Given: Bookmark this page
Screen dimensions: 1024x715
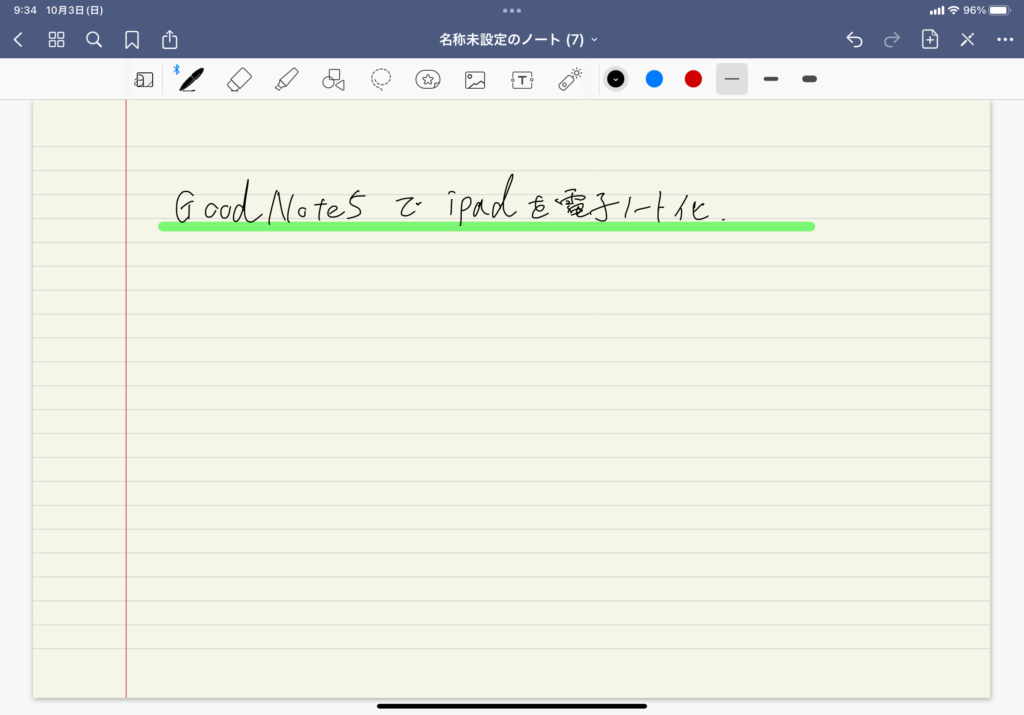Looking at the screenshot, I should (132, 40).
